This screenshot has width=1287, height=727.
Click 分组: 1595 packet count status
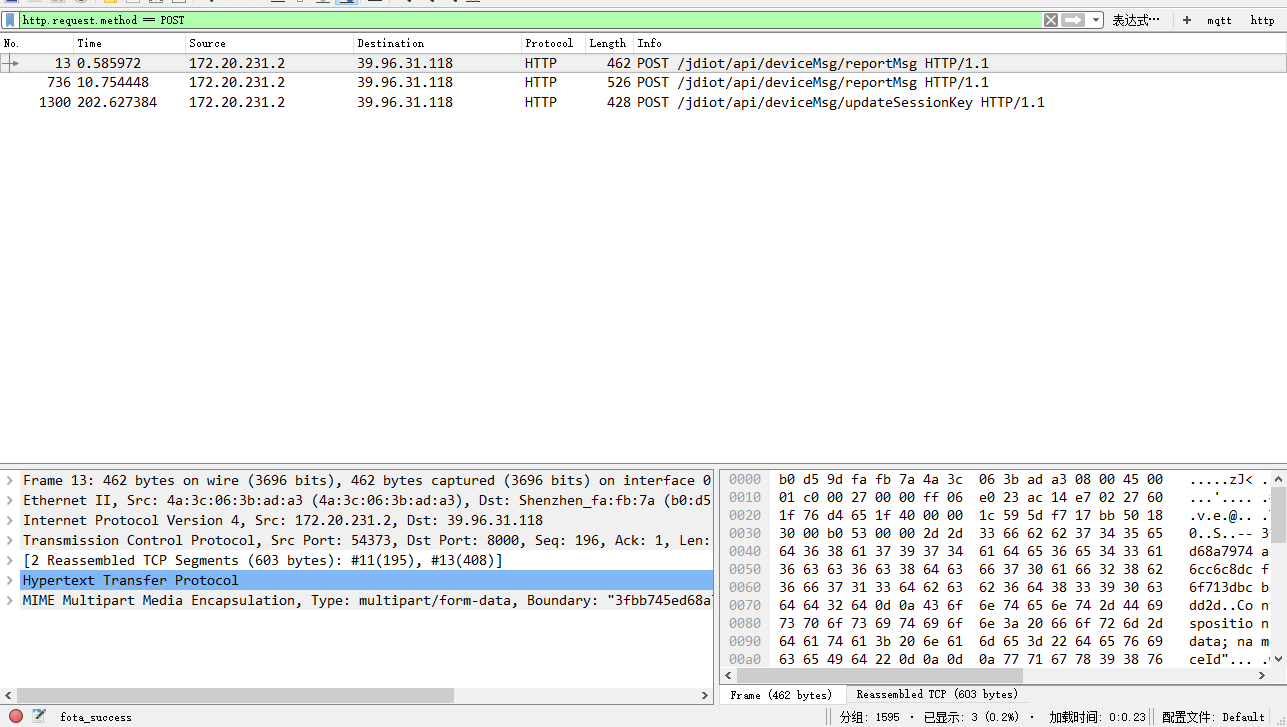point(869,717)
